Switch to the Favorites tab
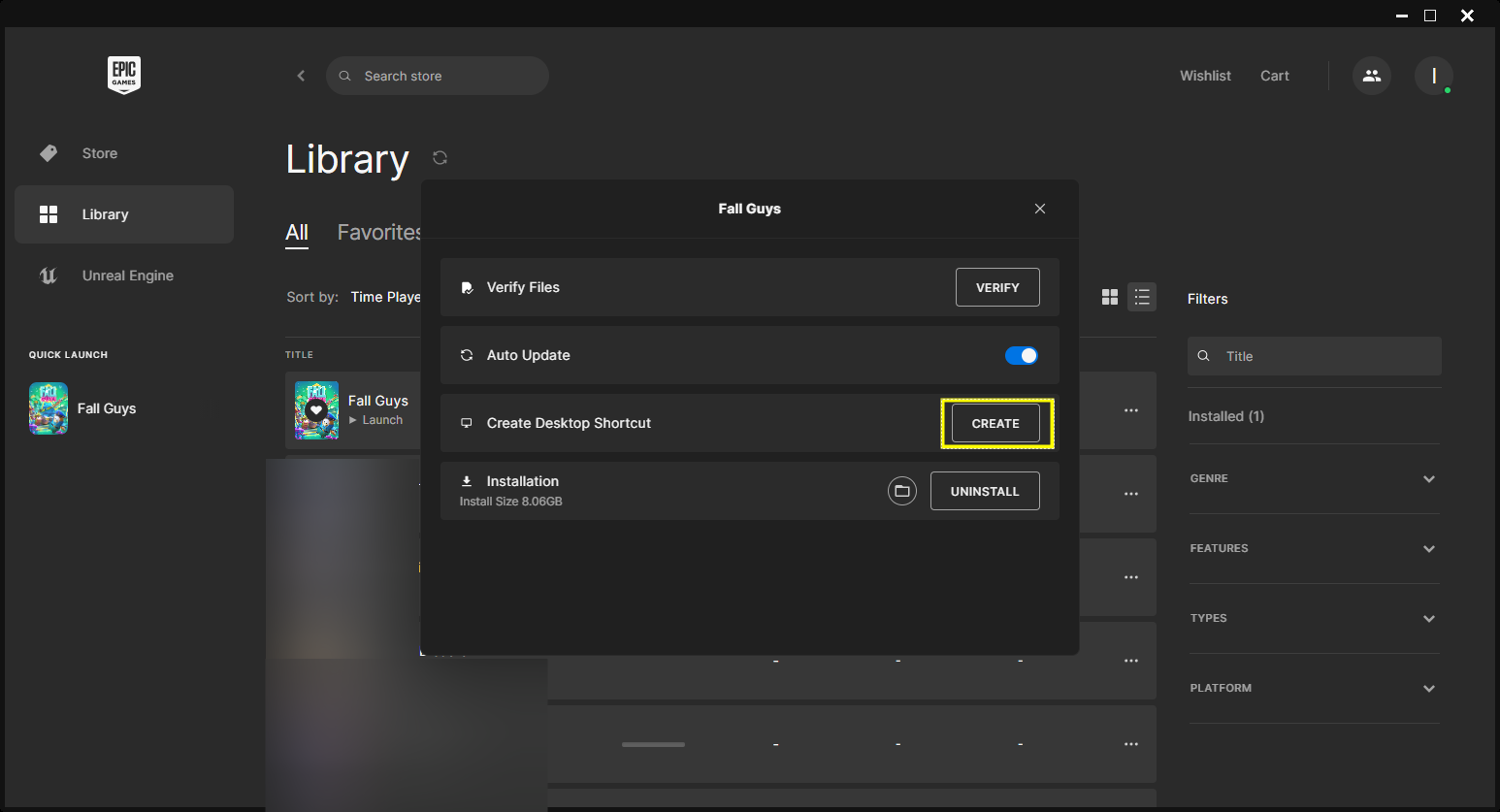Image resolution: width=1500 pixels, height=812 pixels. (x=379, y=233)
